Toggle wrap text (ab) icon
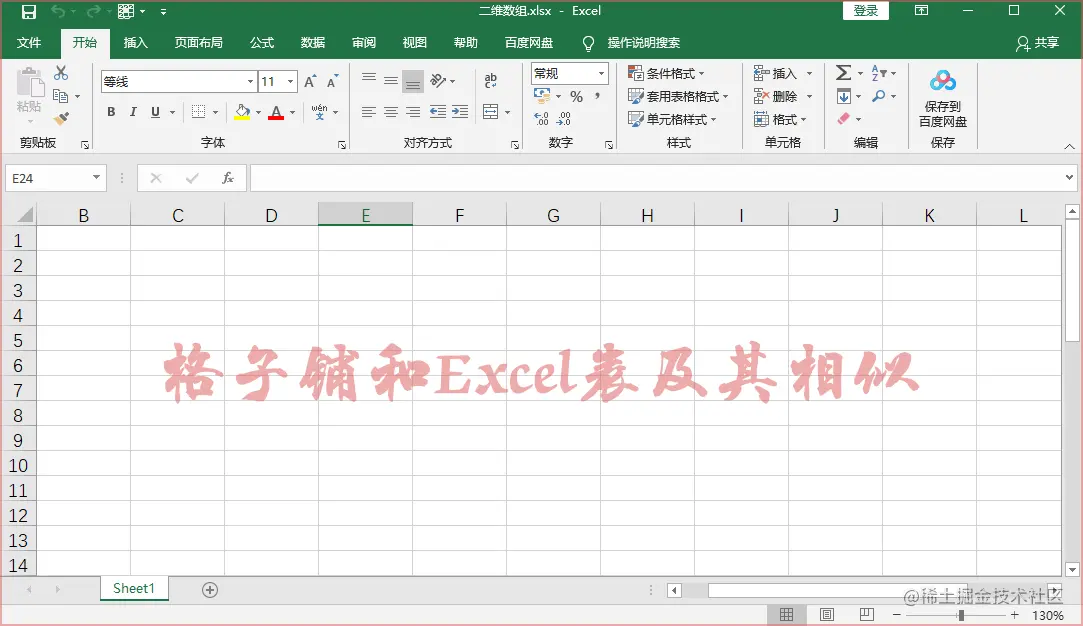 (490, 81)
